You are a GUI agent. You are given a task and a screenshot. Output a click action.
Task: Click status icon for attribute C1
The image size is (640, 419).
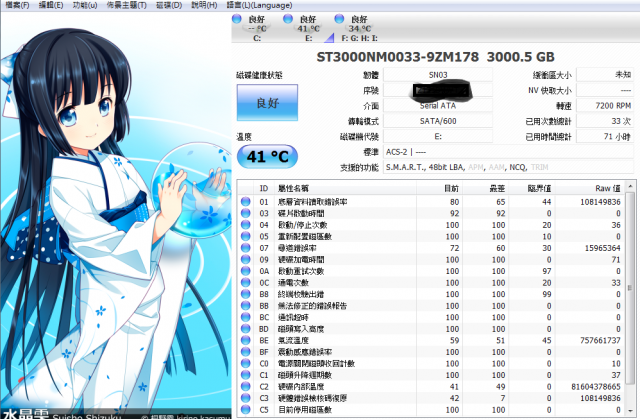coord(245,375)
